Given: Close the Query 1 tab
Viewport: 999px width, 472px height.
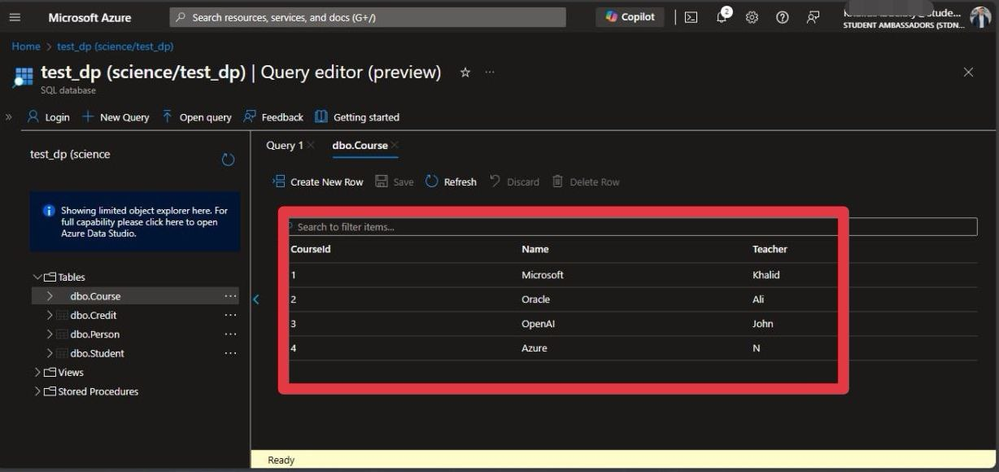Looking at the screenshot, I should coord(310,145).
